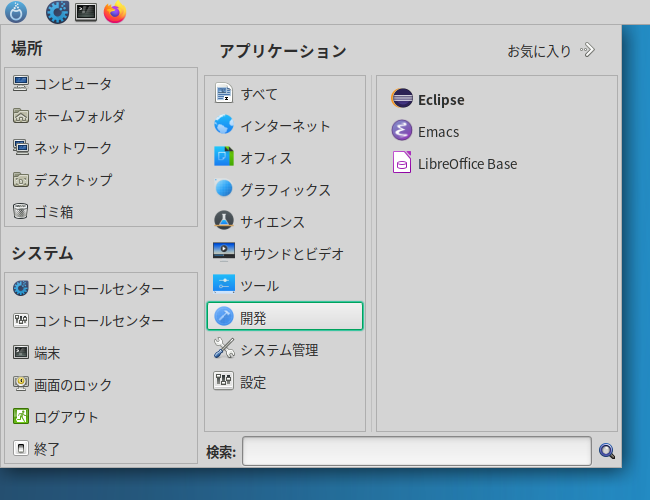Click the sliders コントロールセンター icon
The width and height of the screenshot is (650, 500).
[x=21, y=320]
